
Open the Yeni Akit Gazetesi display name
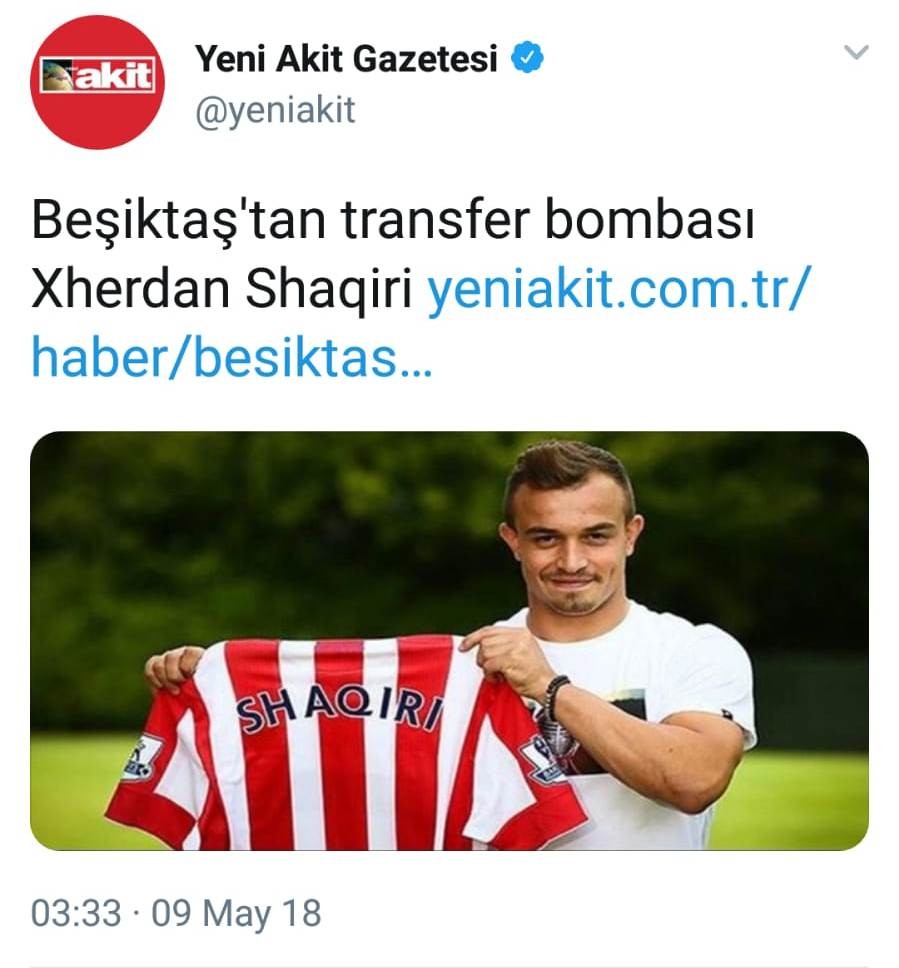346,59
